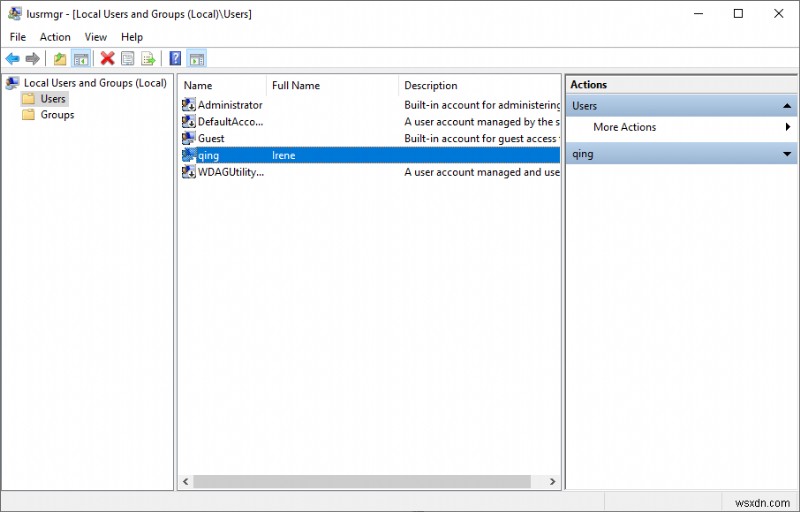800x512 pixels.
Task: Sort by Description column header
Action: 479,85
